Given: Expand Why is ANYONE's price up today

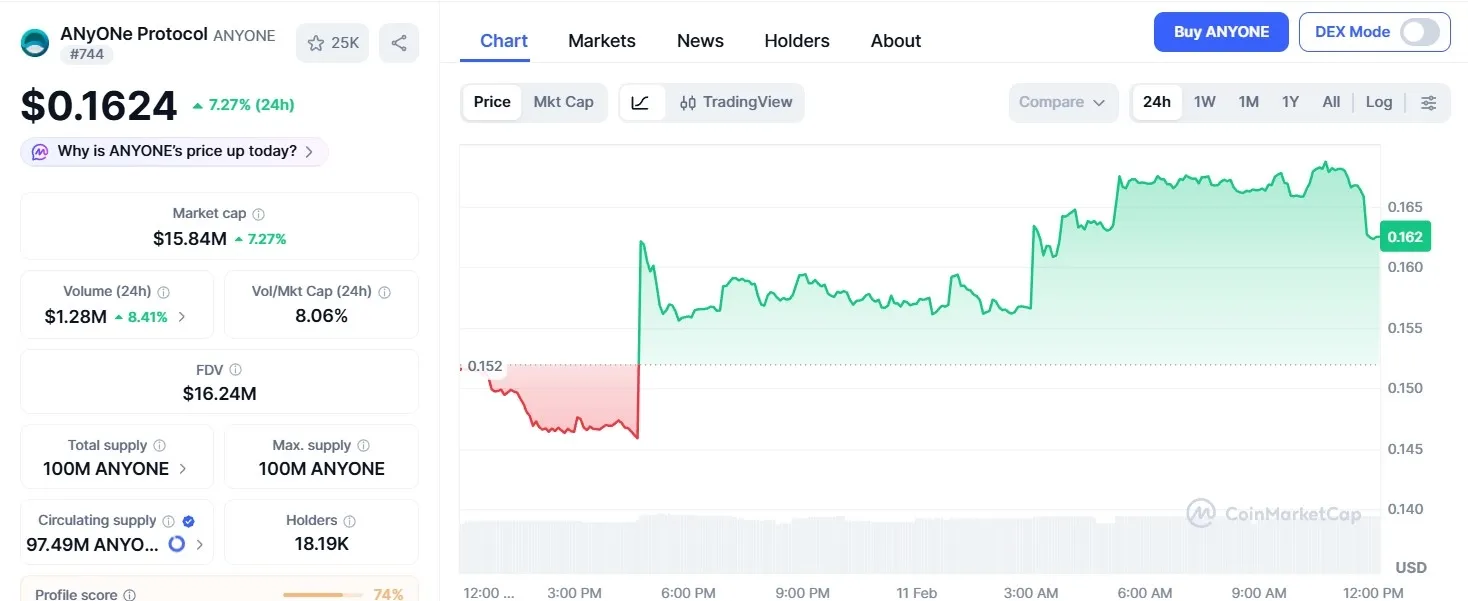Looking at the screenshot, I should [173, 150].
